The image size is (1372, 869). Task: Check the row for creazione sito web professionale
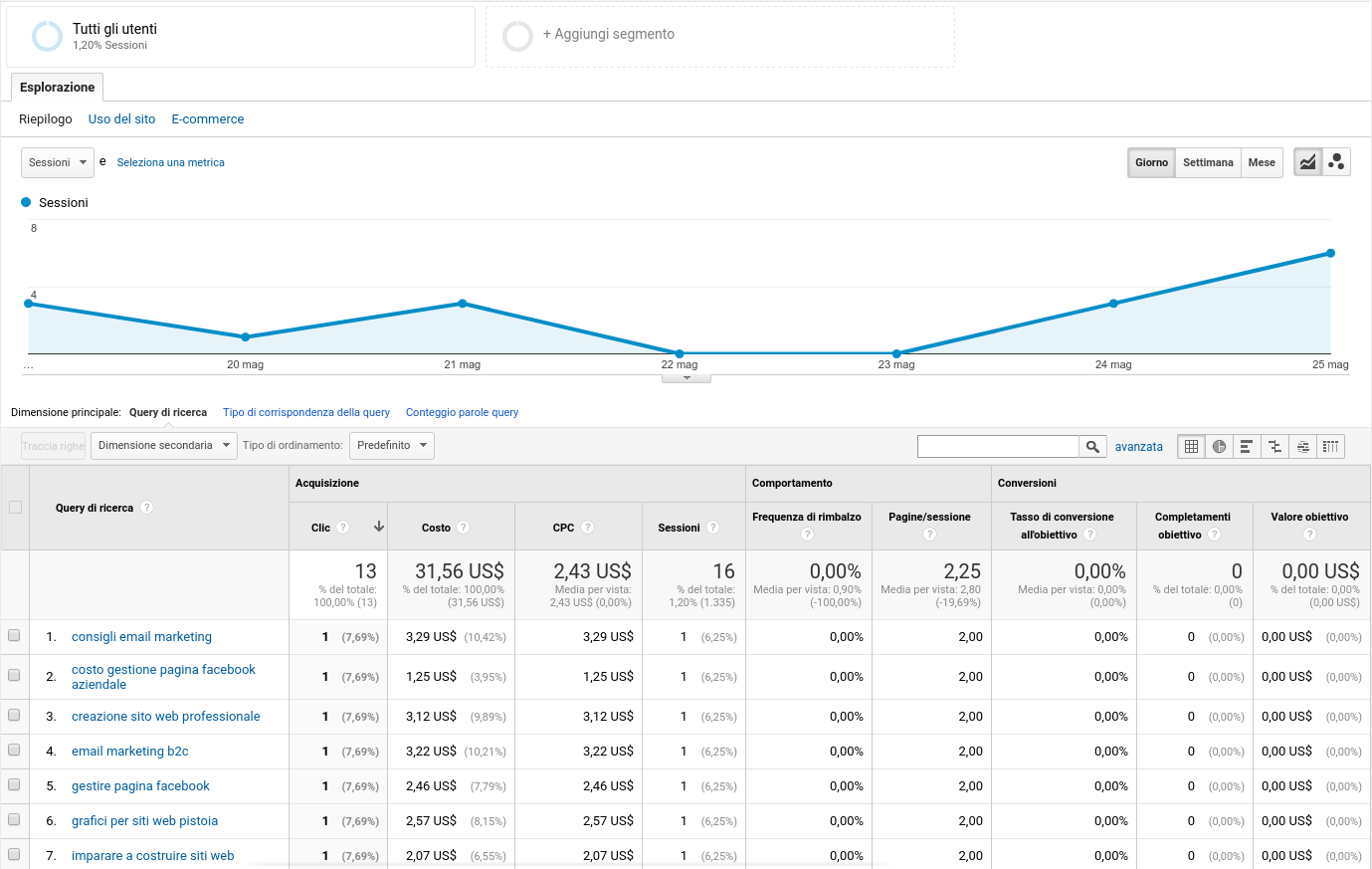tap(14, 715)
